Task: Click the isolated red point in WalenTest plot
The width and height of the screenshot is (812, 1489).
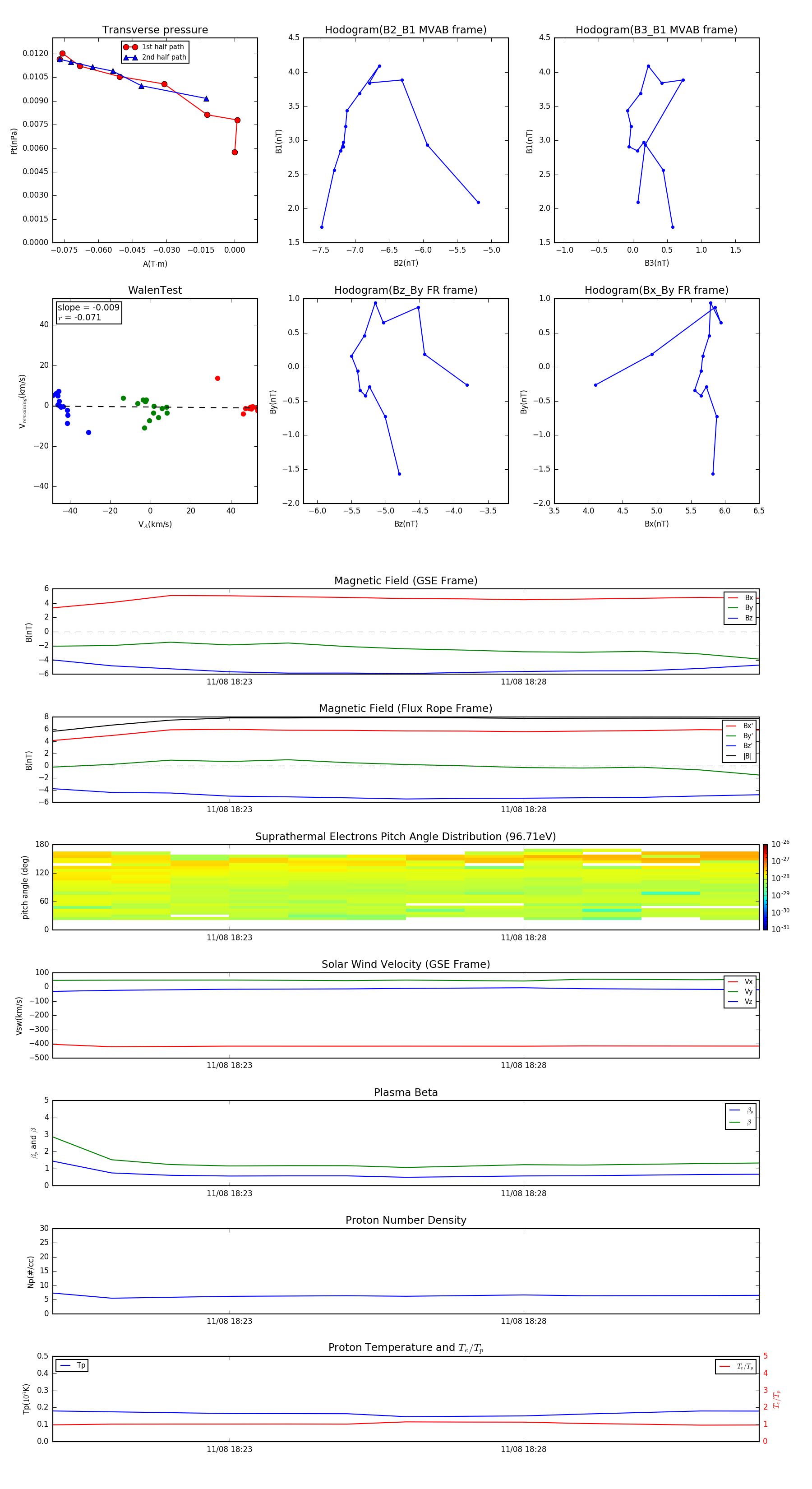Action: tap(217, 379)
